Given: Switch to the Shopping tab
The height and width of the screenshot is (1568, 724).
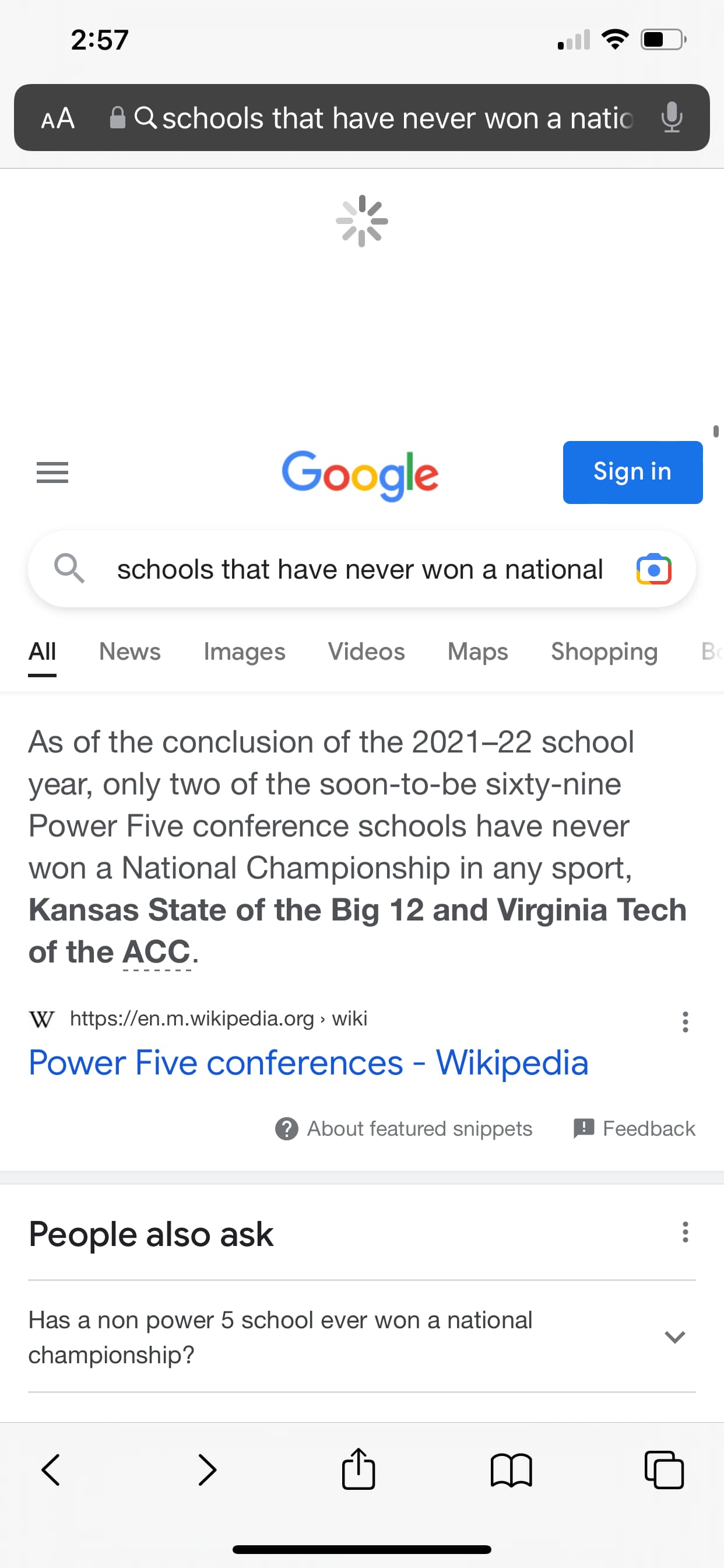Looking at the screenshot, I should click(603, 652).
